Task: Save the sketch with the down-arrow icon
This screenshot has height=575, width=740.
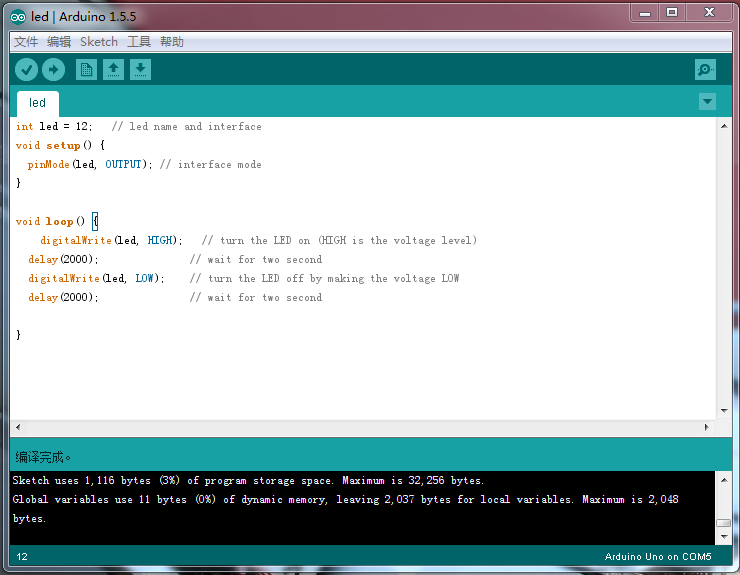Action: click(x=140, y=70)
